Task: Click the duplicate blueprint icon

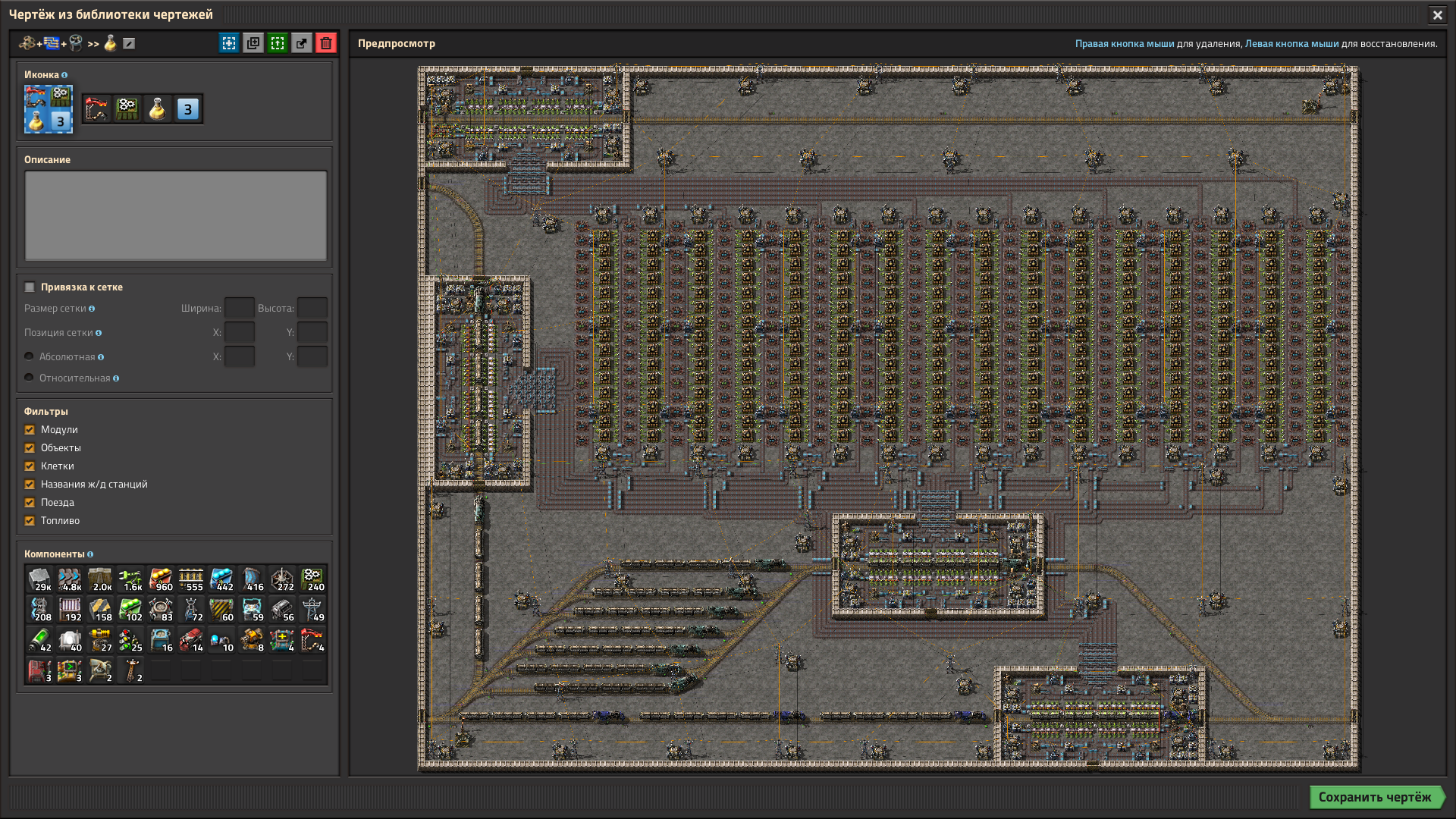Action: (253, 43)
